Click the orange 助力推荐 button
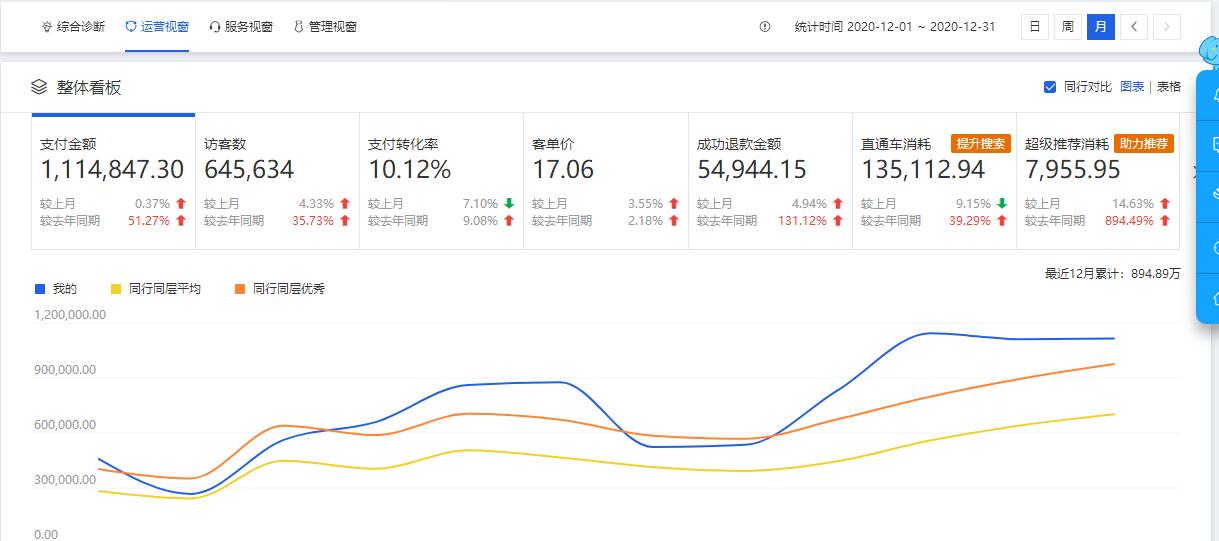 [x=1144, y=144]
